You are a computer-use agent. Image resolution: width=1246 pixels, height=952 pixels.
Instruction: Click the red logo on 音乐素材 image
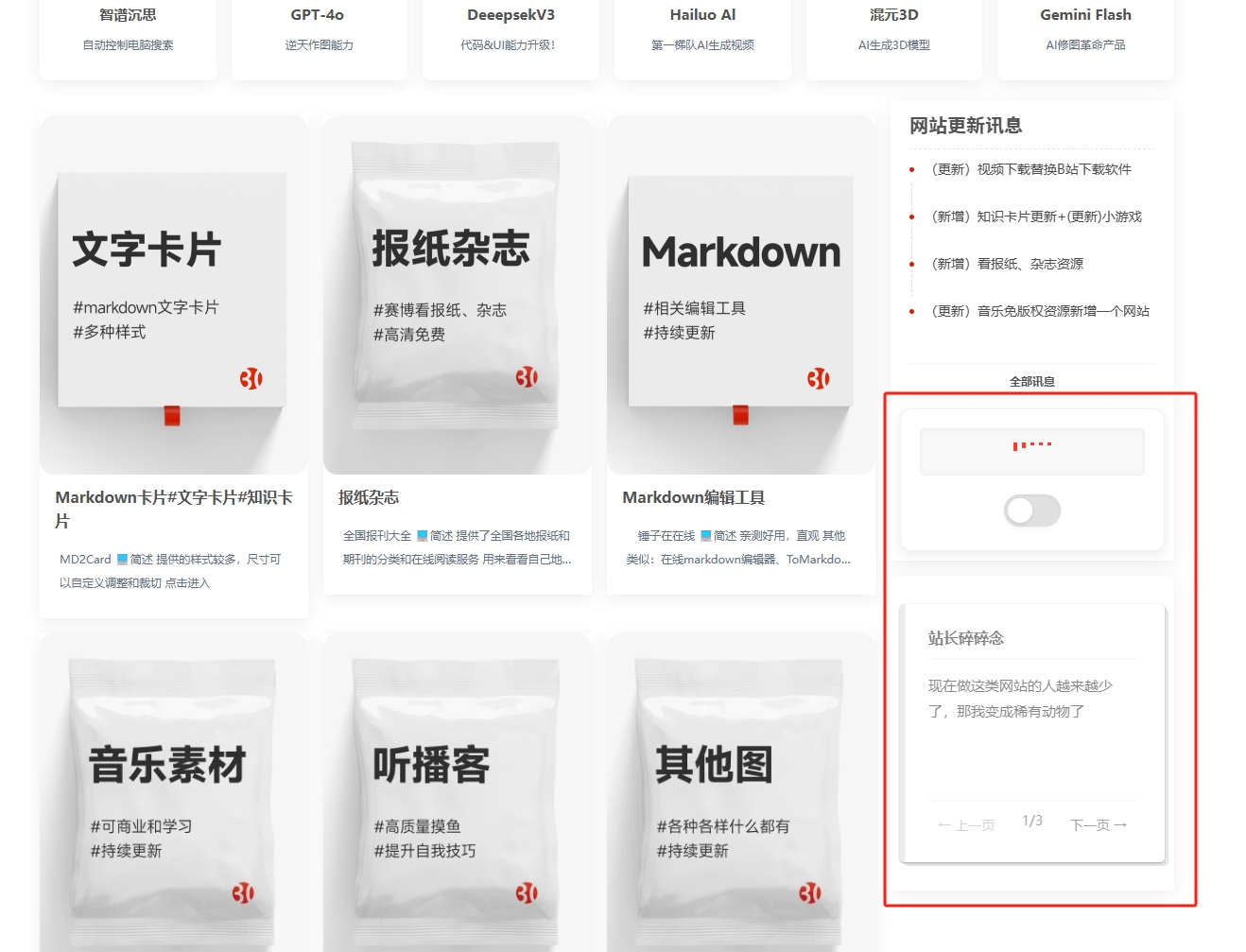tap(243, 893)
